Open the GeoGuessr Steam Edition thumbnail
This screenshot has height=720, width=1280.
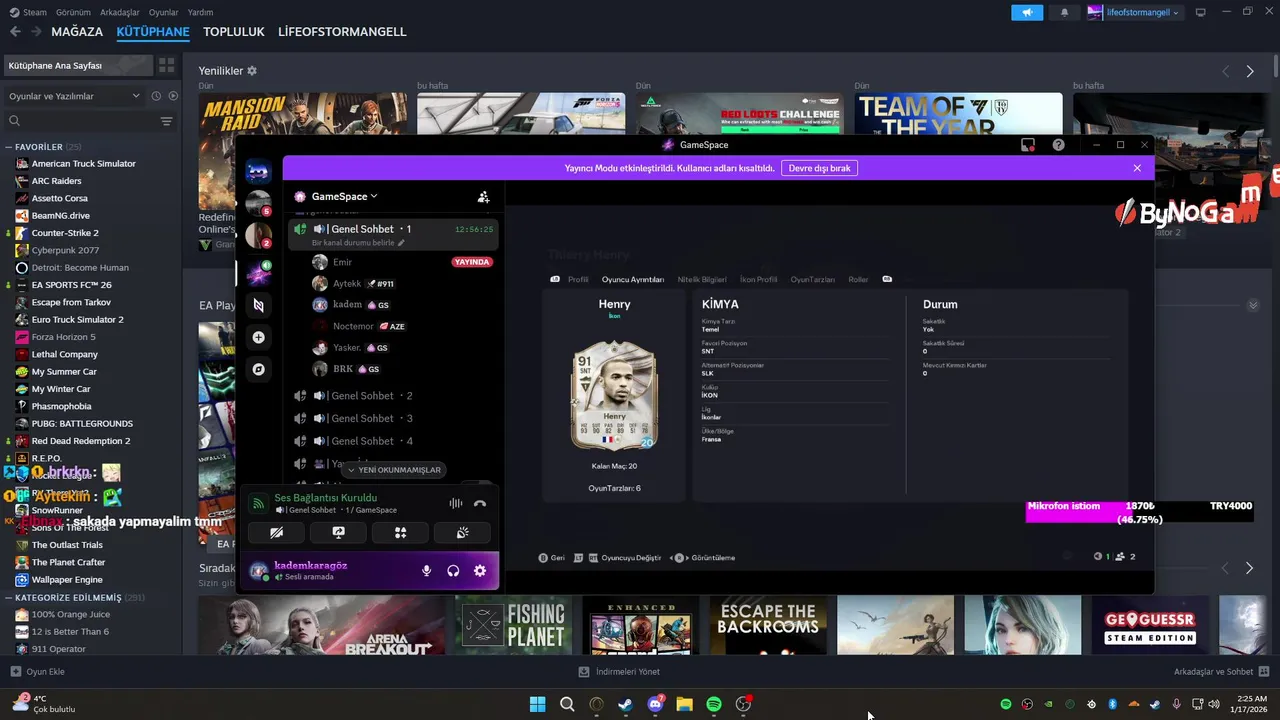pos(1150,625)
